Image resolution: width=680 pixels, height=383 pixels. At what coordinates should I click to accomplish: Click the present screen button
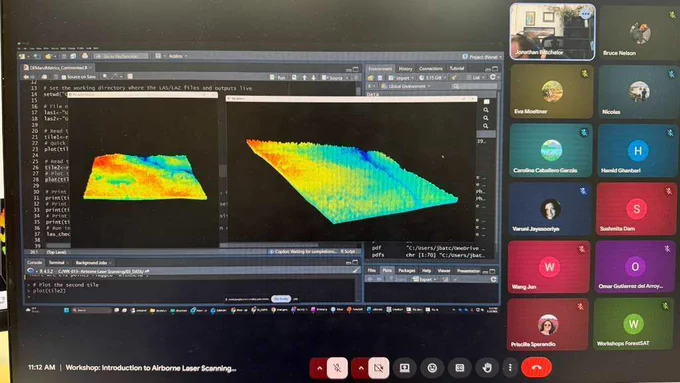(404, 368)
